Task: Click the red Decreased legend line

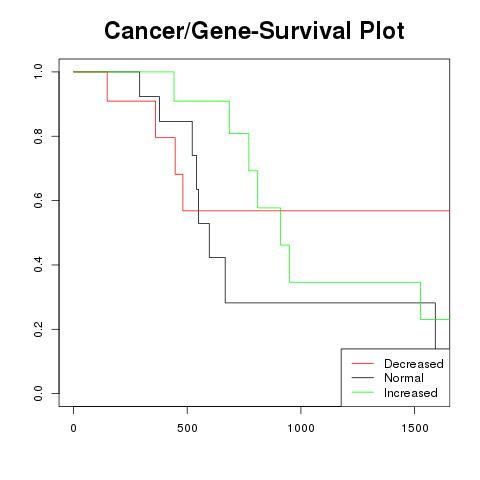Action: point(363,363)
